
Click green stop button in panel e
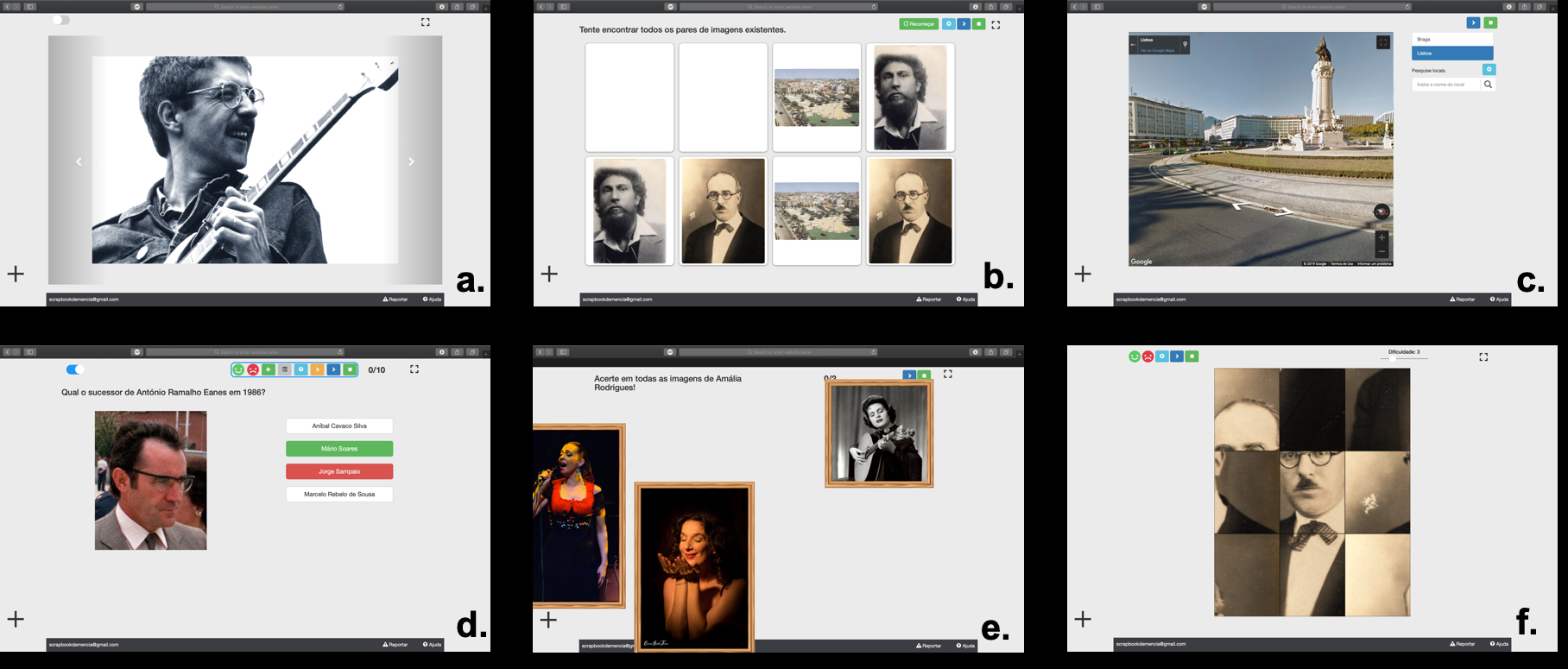pos(924,376)
